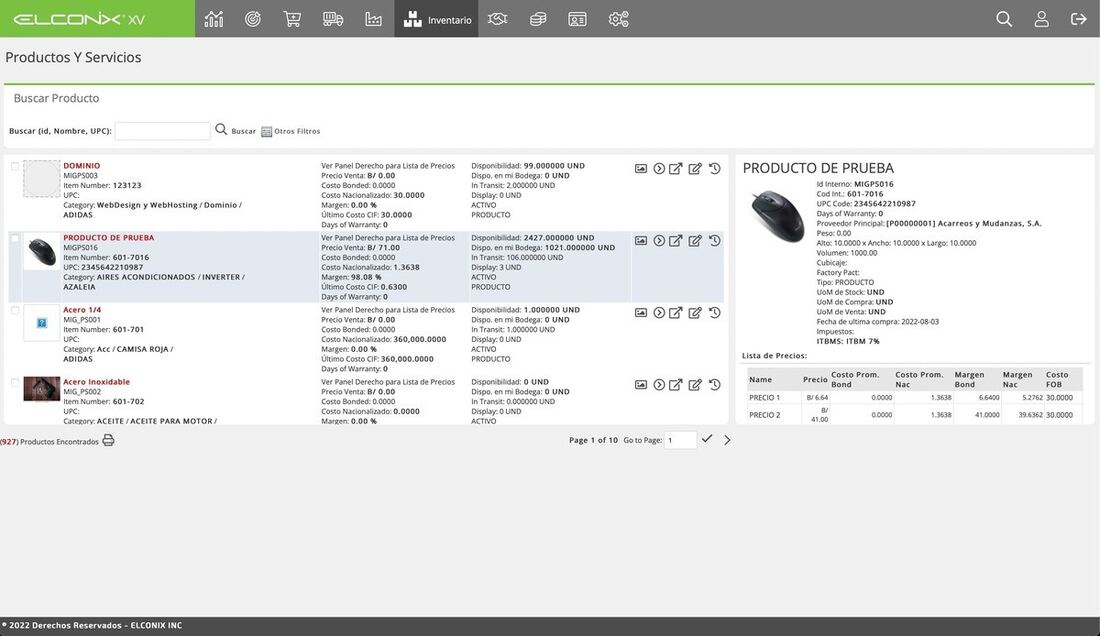Open the PRODUCTO DE PRUEBA product link
Screen dimensions: 1100x636
coord(109,238)
